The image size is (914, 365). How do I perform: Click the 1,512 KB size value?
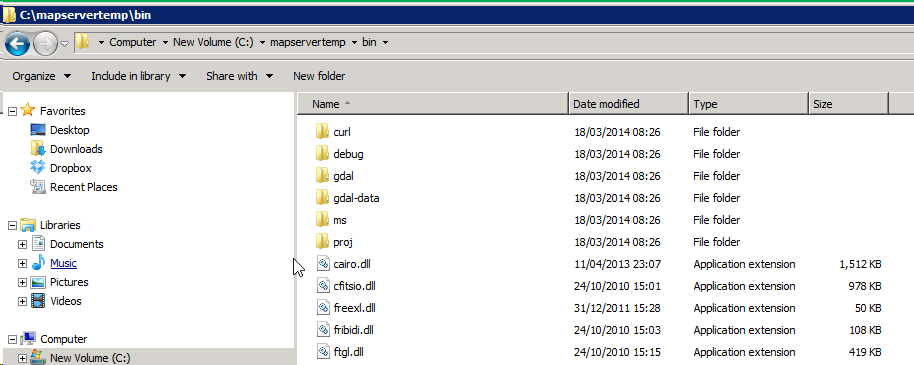860,264
